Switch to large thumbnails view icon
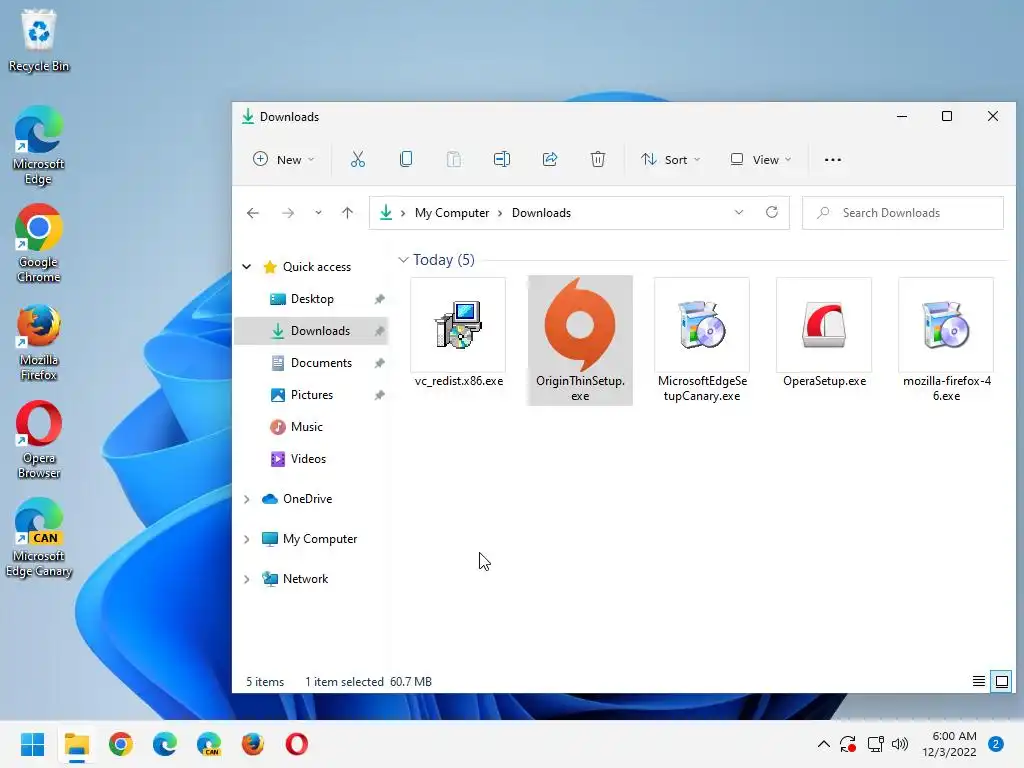1024x768 pixels. [x=1002, y=682]
